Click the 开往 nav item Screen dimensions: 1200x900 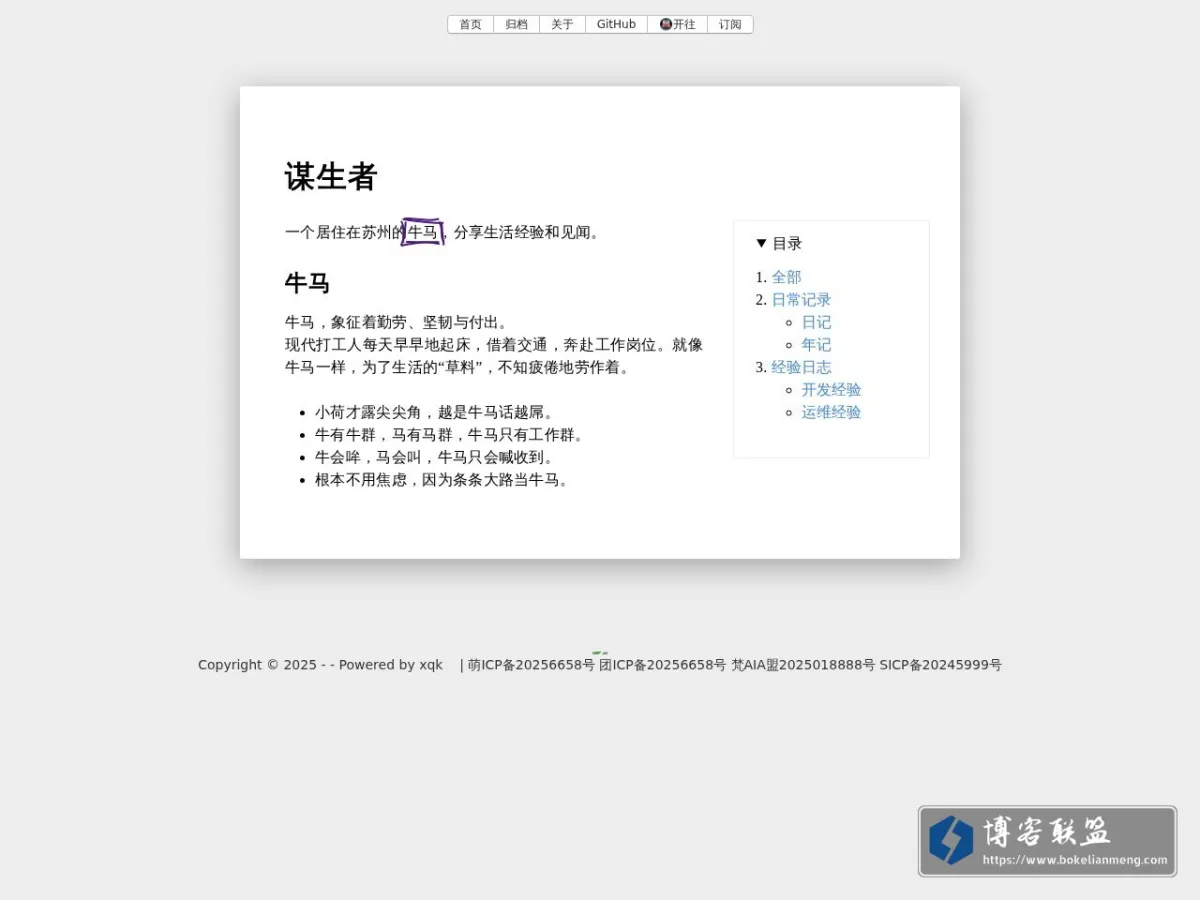[x=677, y=24]
